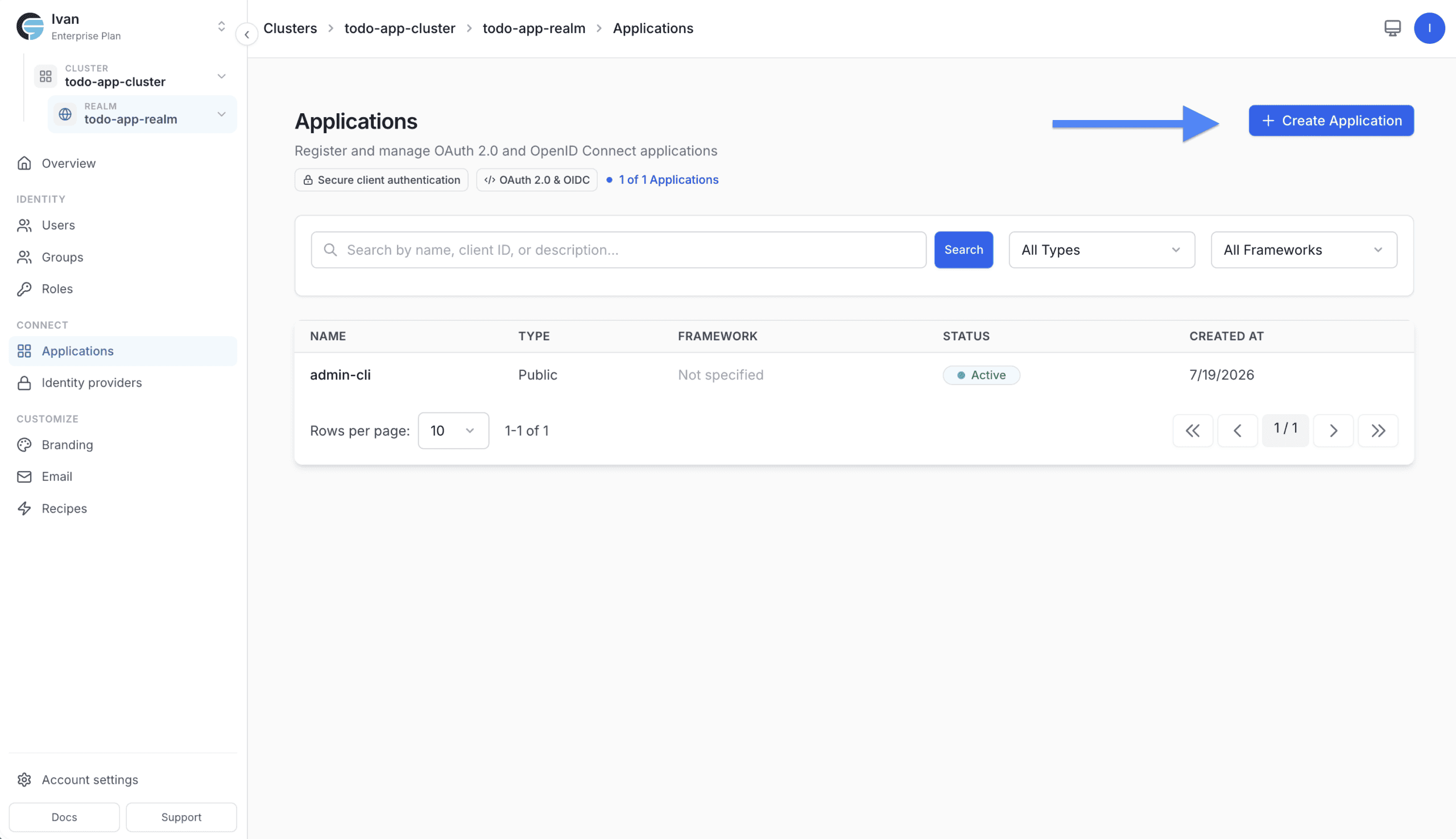Select Applications in the Connect section
Viewport: 1456px width, 839px height.
tap(123, 351)
